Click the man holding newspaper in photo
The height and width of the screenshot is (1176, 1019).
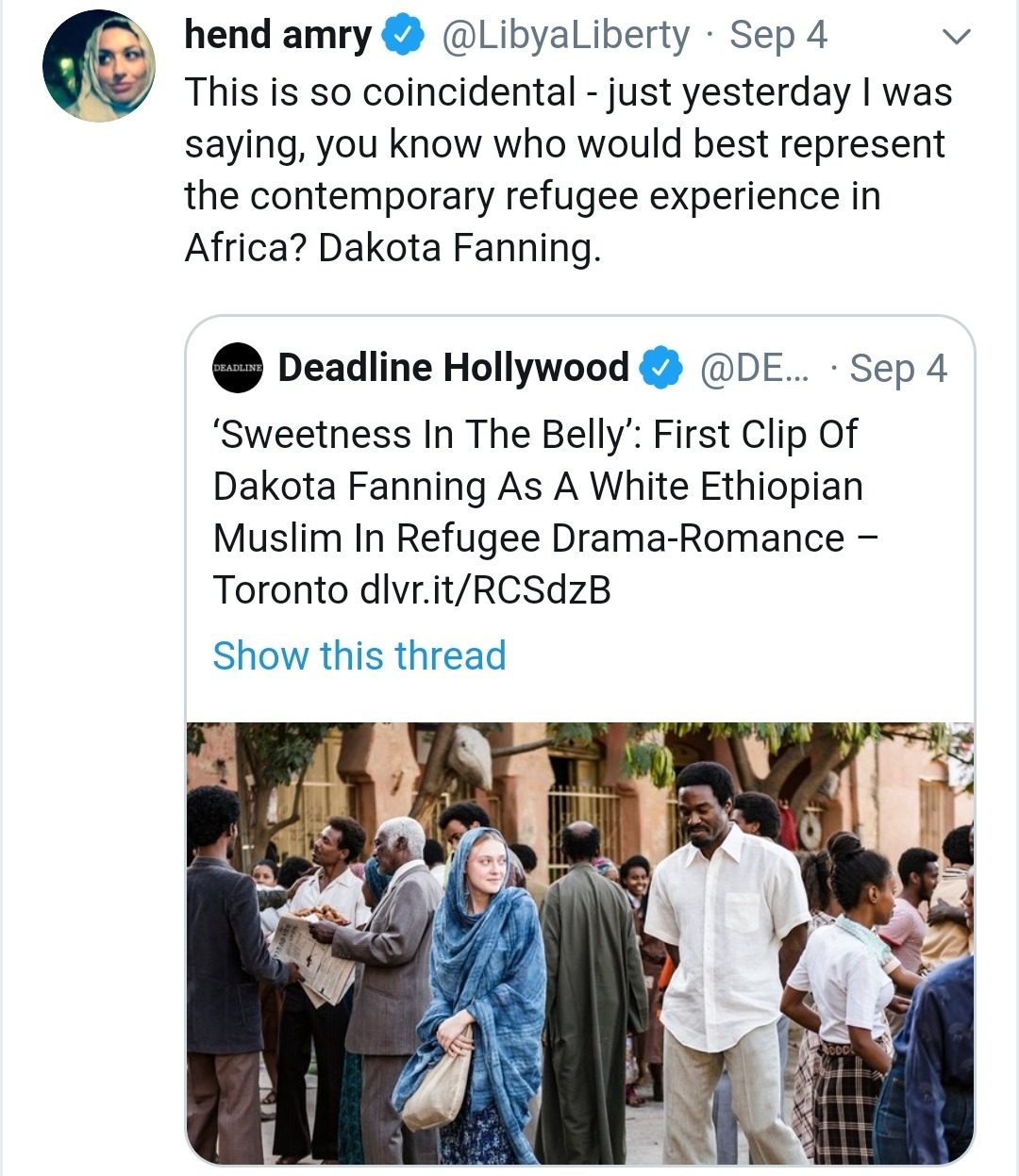[326, 981]
